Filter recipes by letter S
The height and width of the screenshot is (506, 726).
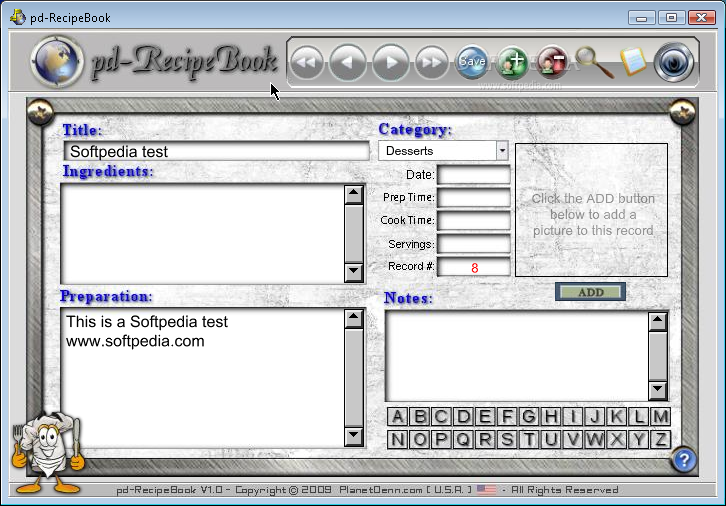(507, 439)
